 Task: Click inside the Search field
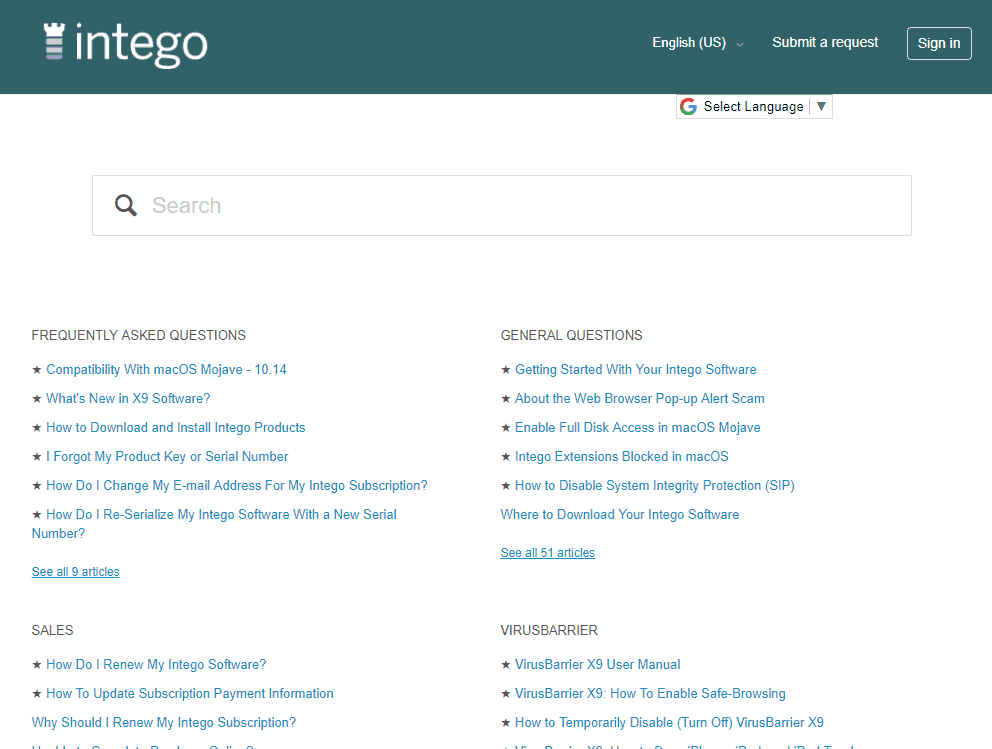400,204
